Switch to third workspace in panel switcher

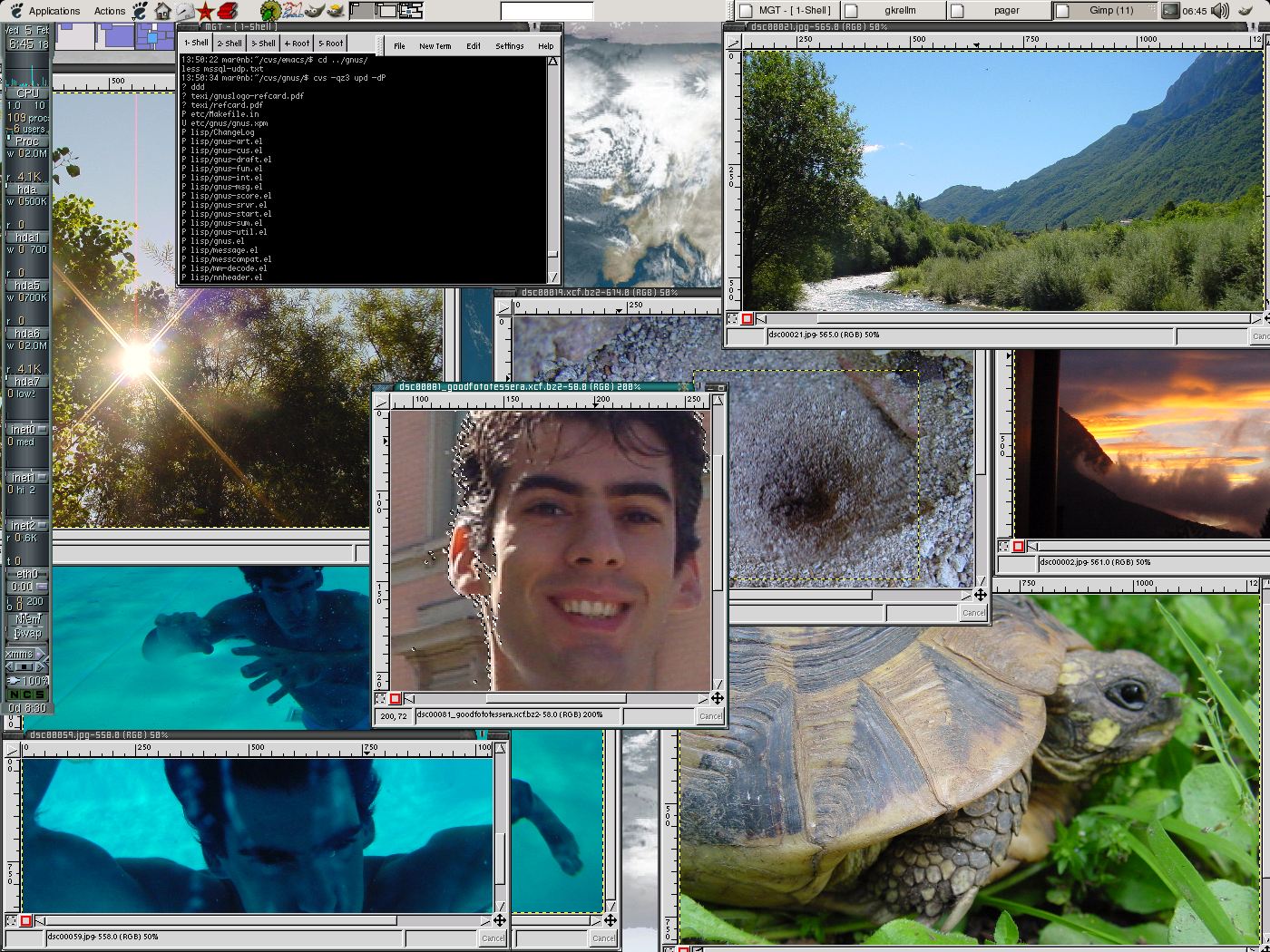[411, 11]
